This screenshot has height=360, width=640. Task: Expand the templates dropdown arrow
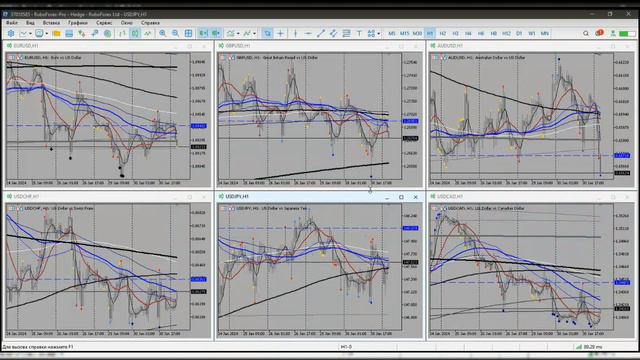[254, 33]
